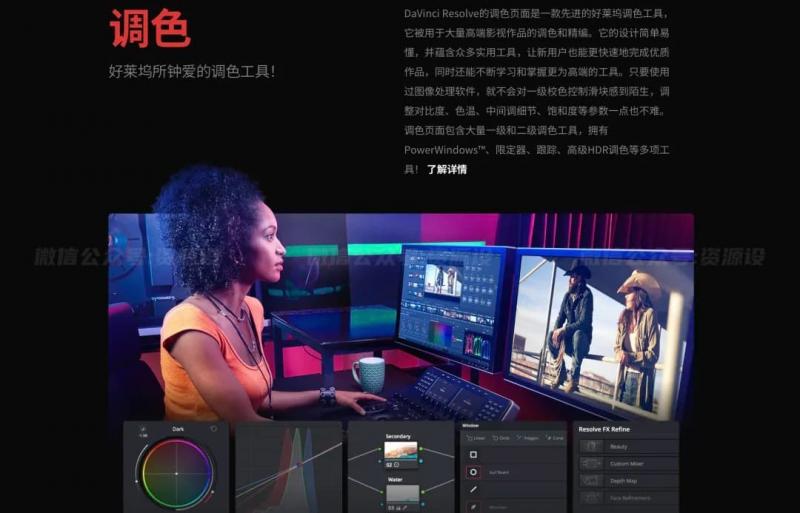This screenshot has width=800, height=513.
Task: Click the Secondary node thumbnail
Action: point(400,450)
